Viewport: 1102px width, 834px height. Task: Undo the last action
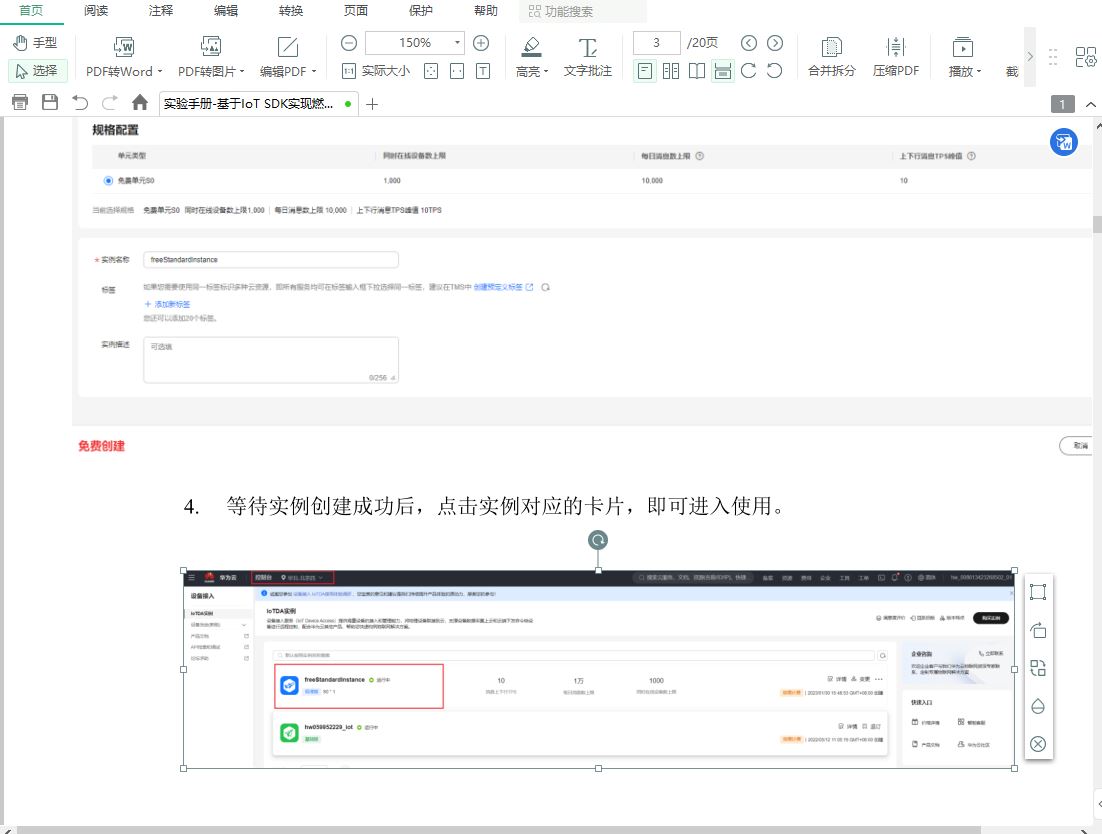(x=80, y=103)
